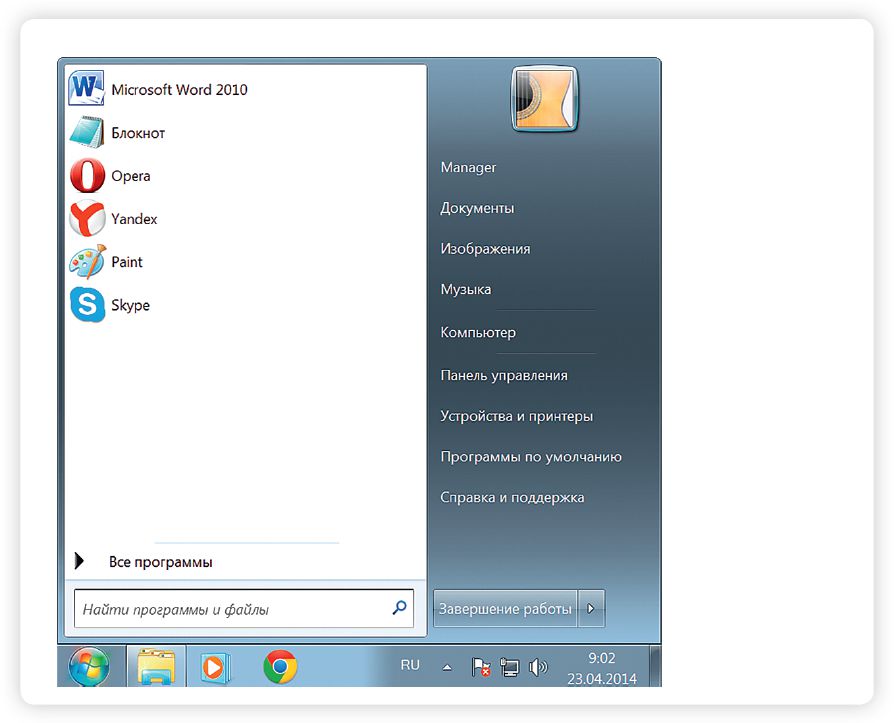Launch Блокнот via its notepad icon
This screenshot has width=894, height=723.
(87, 132)
